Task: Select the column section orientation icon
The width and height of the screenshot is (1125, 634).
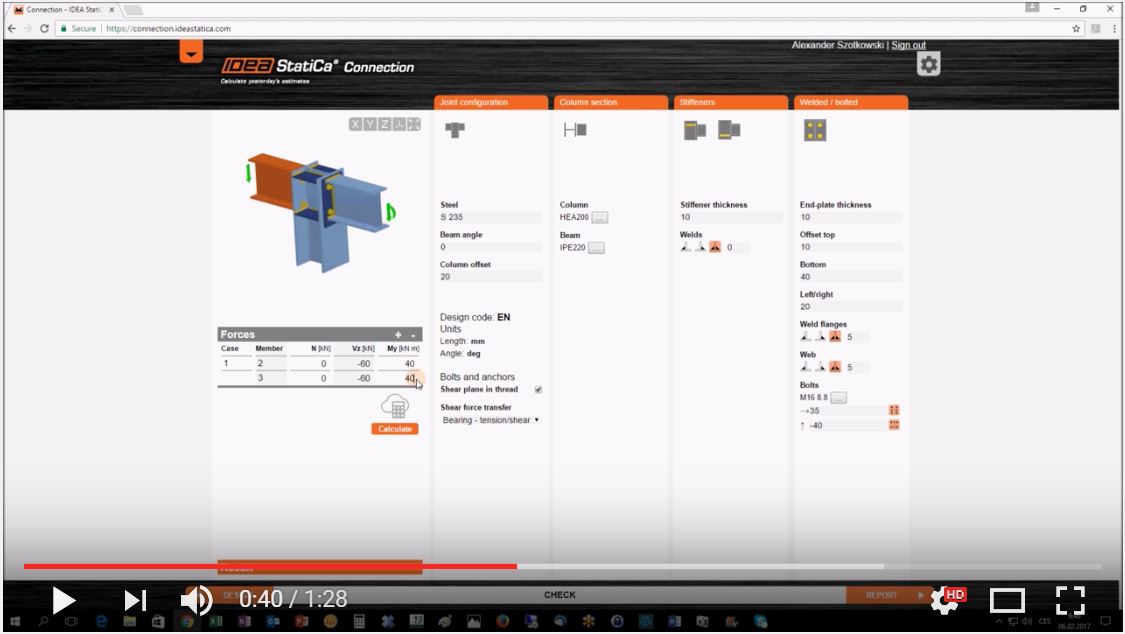Action: click(x=575, y=130)
